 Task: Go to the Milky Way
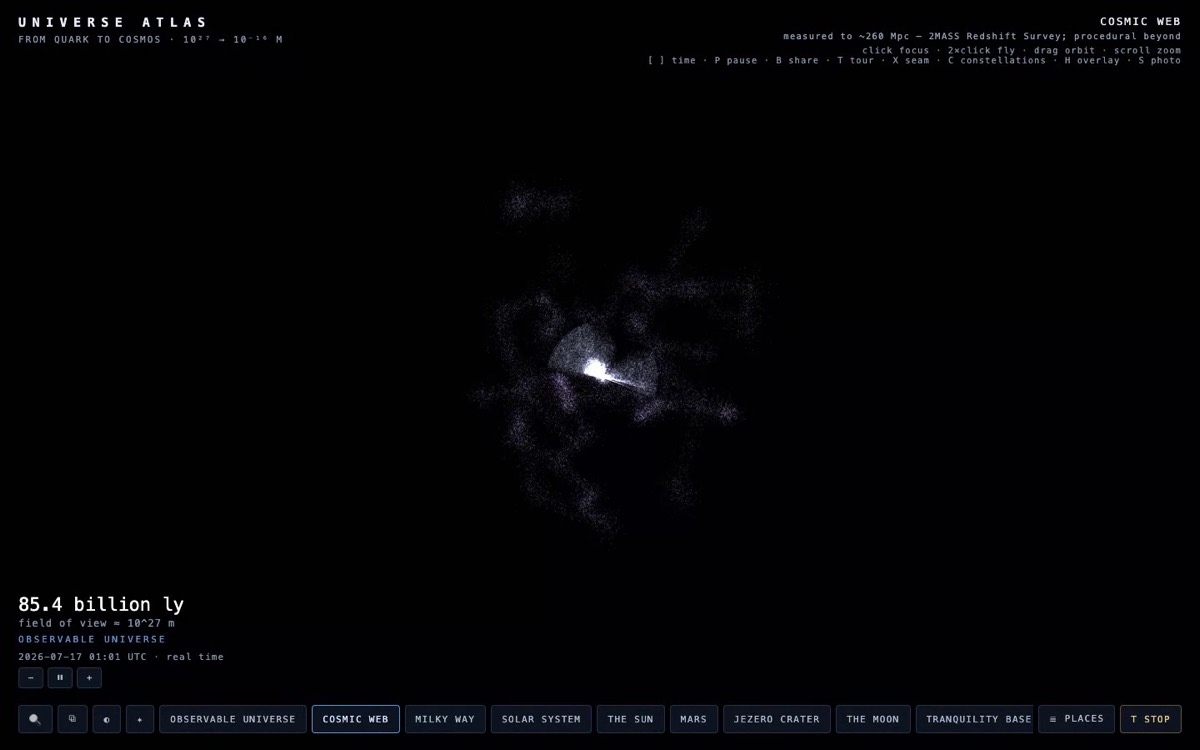tap(445, 719)
